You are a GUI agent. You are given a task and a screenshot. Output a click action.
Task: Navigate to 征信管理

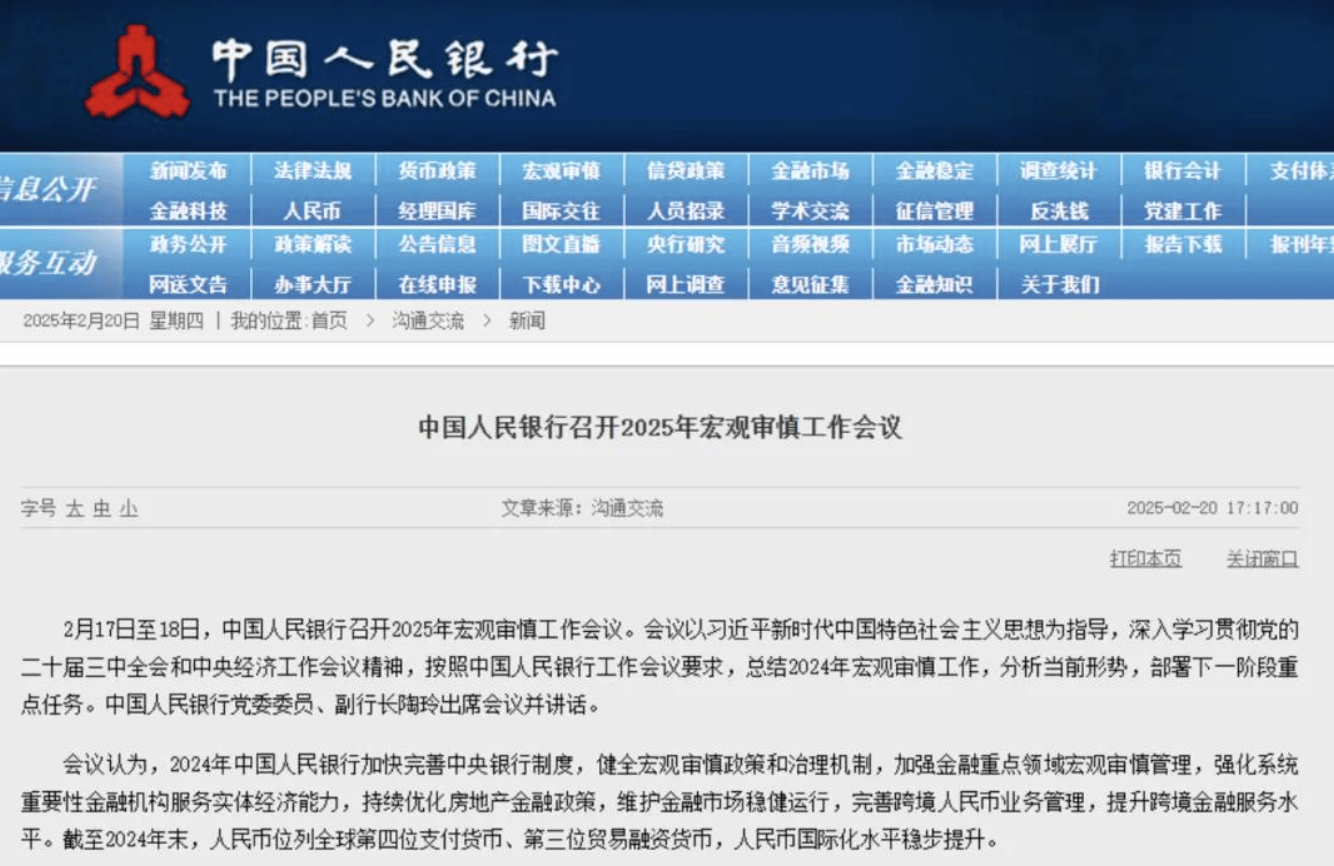pos(934,211)
